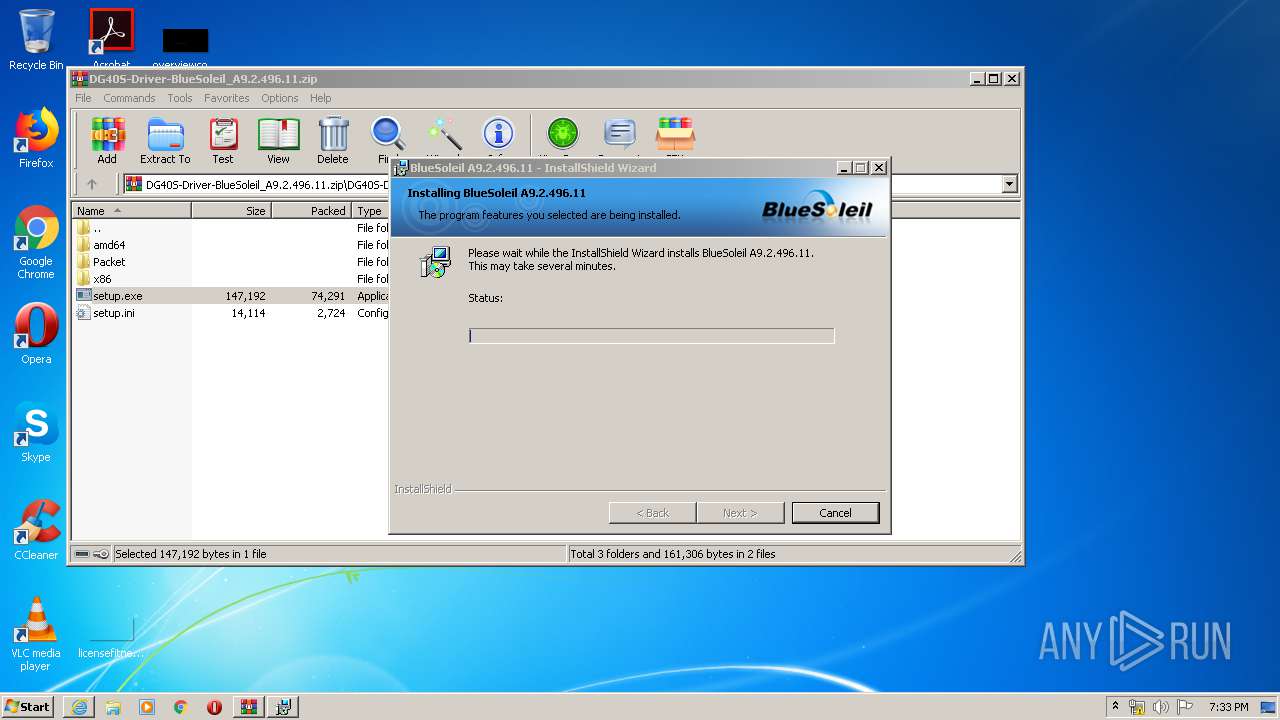1280x720 pixels.
Task: Click the volume speaker tray icon
Action: coord(1161,707)
